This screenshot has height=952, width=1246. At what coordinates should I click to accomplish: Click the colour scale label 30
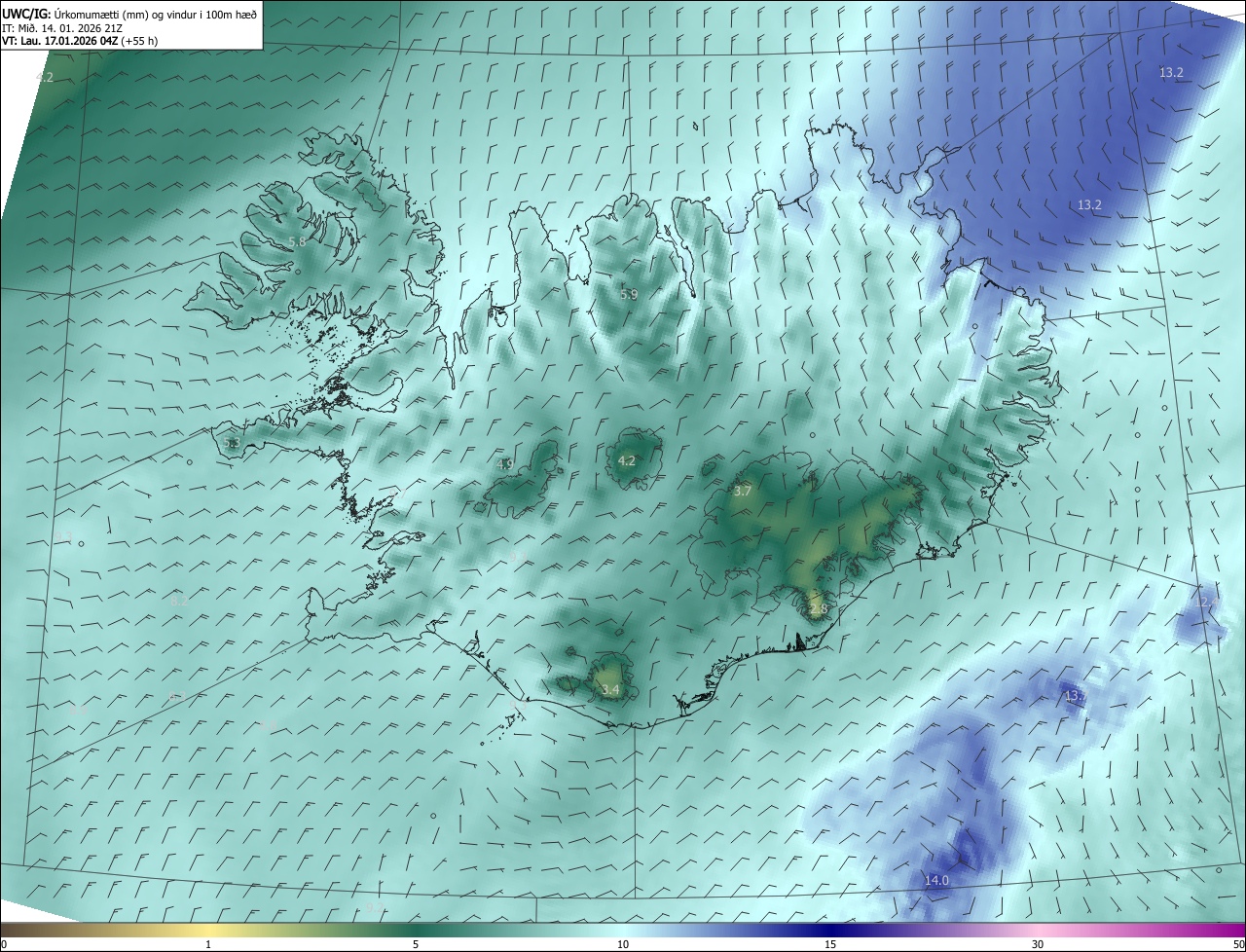tap(1038, 944)
